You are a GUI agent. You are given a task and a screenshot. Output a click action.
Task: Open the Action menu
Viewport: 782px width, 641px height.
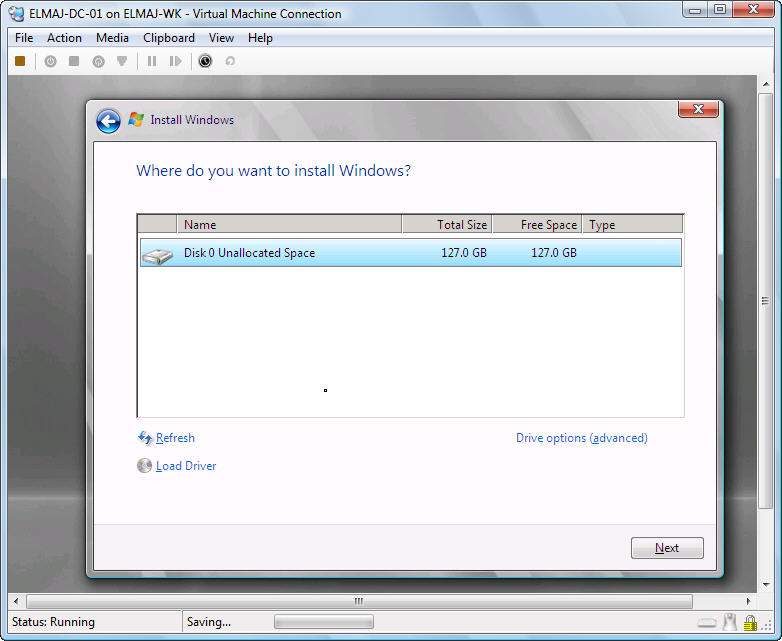point(64,38)
